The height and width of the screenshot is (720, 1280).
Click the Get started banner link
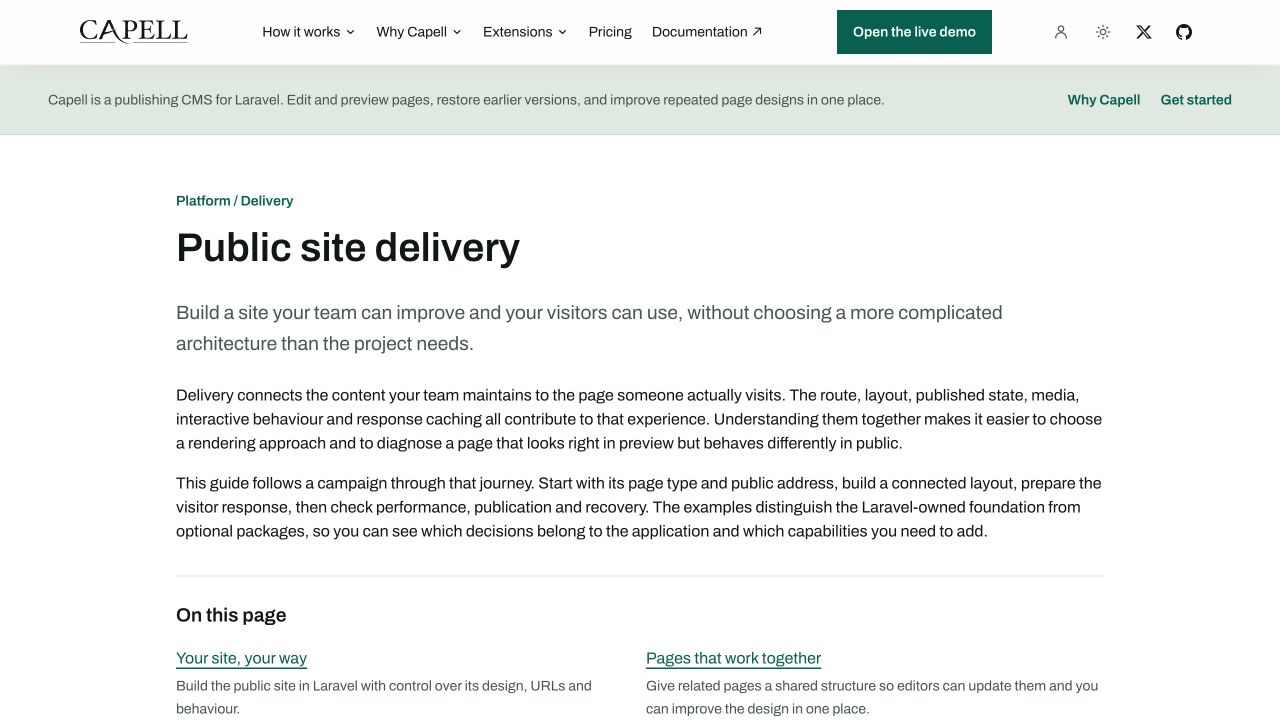(x=1196, y=100)
